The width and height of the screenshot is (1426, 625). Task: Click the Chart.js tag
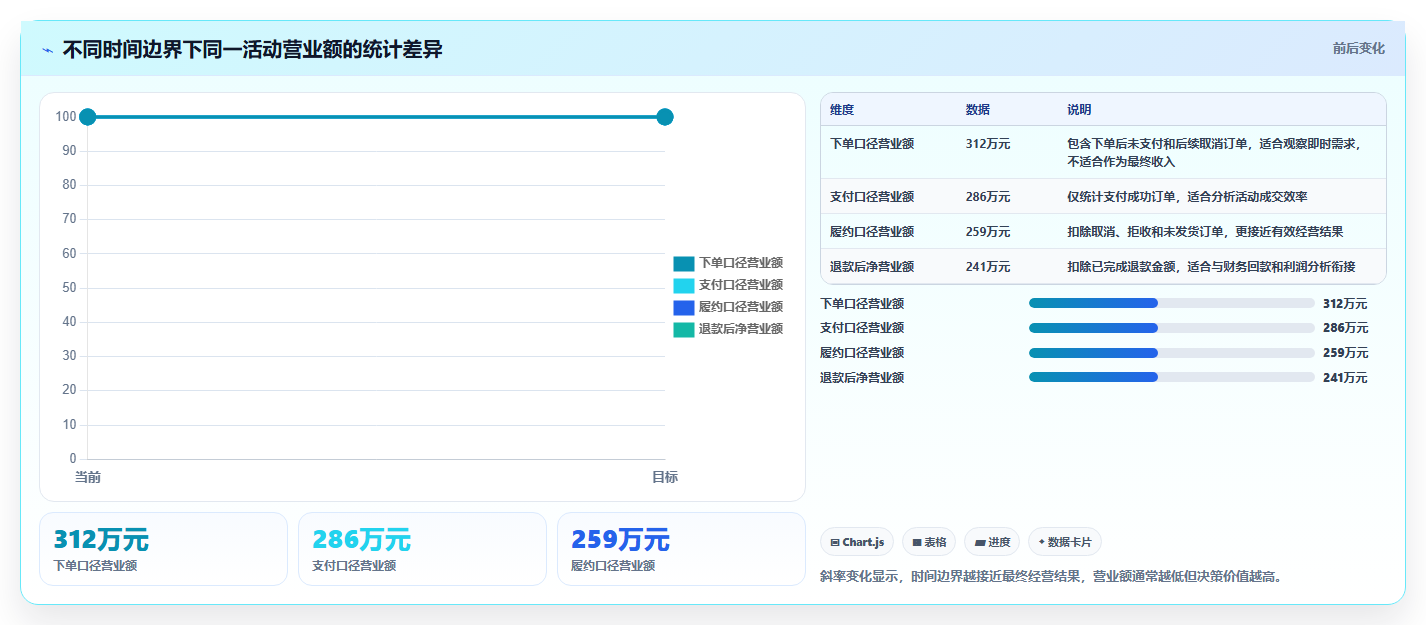pos(857,542)
